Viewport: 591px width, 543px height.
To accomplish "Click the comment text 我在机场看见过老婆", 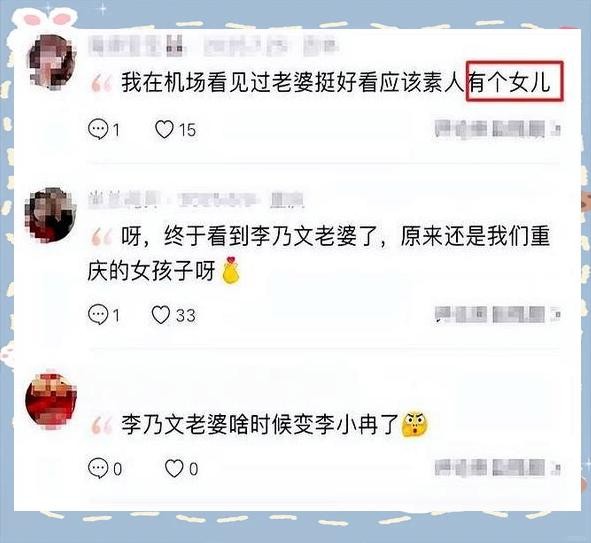I will point(217,83).
